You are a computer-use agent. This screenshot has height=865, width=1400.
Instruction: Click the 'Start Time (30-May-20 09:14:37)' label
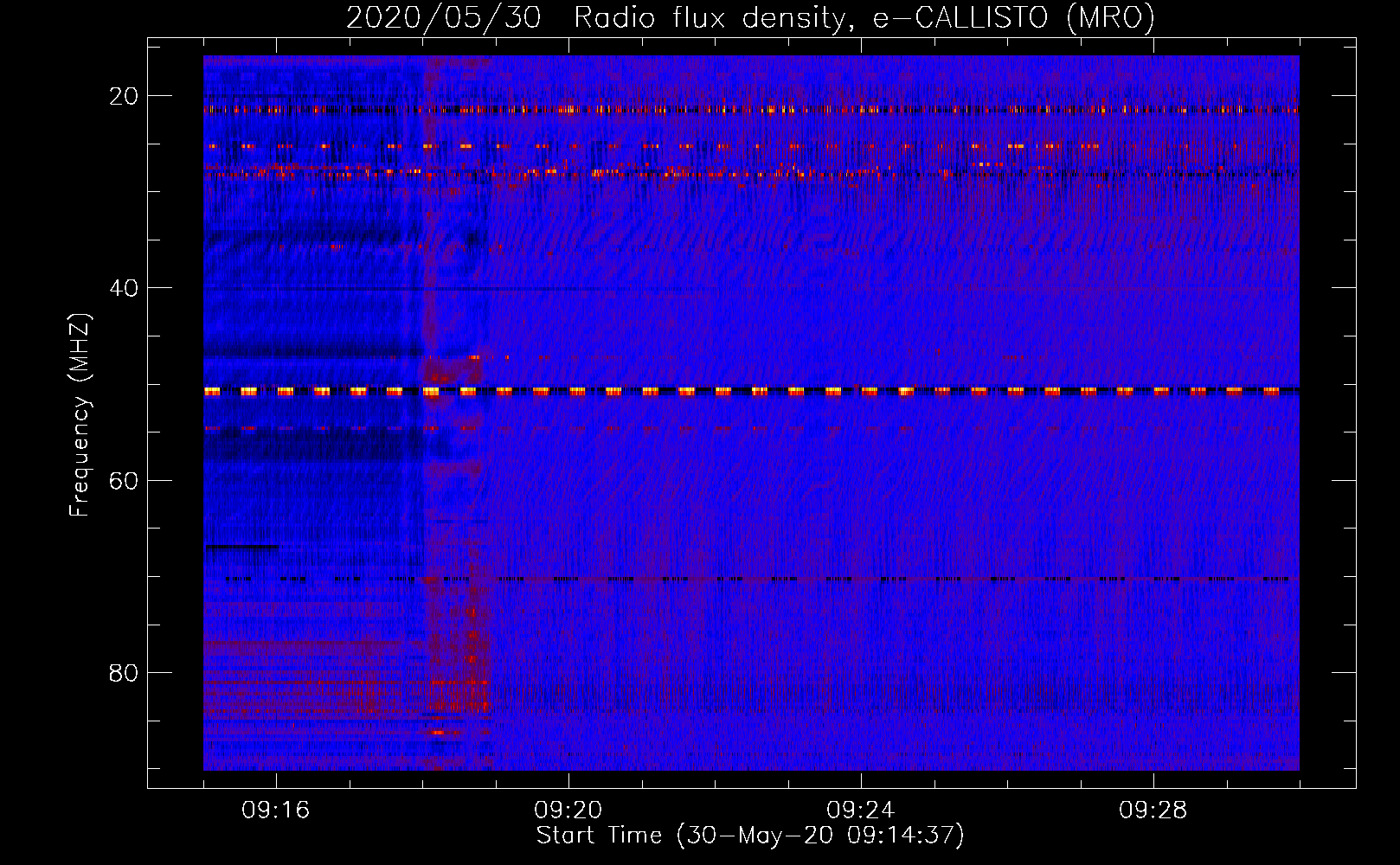click(x=750, y=836)
